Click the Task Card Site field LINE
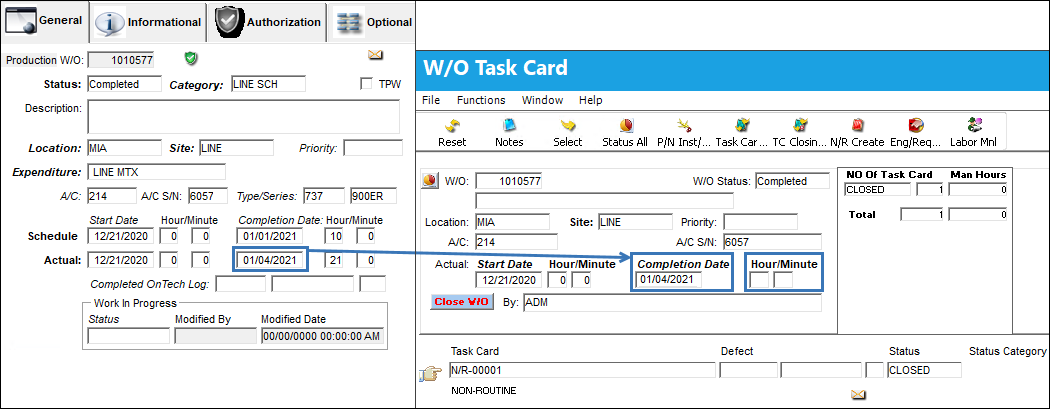This screenshot has height=409, width=1050. (635, 222)
